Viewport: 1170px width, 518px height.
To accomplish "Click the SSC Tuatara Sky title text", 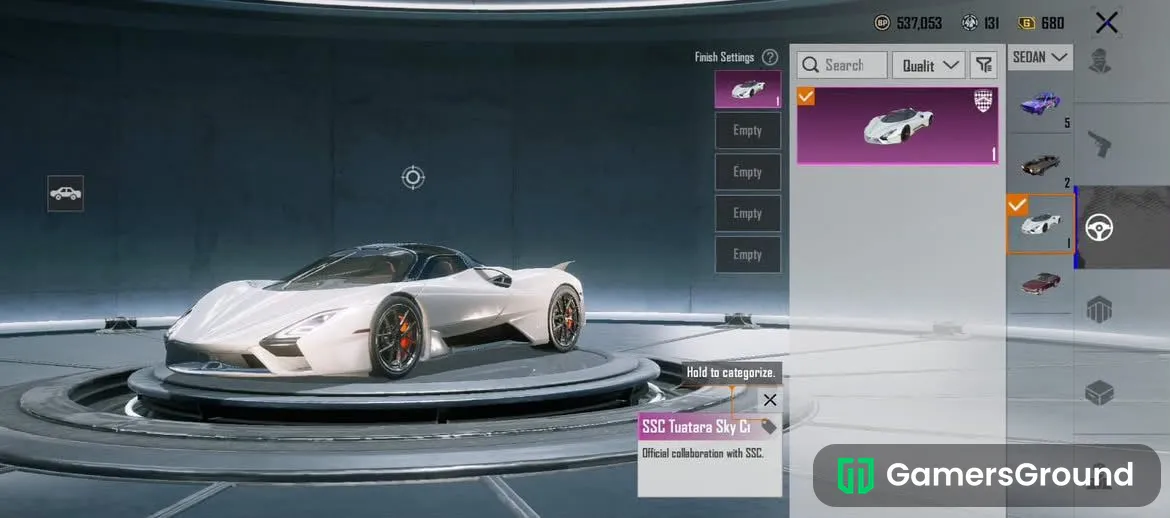I will click(695, 427).
